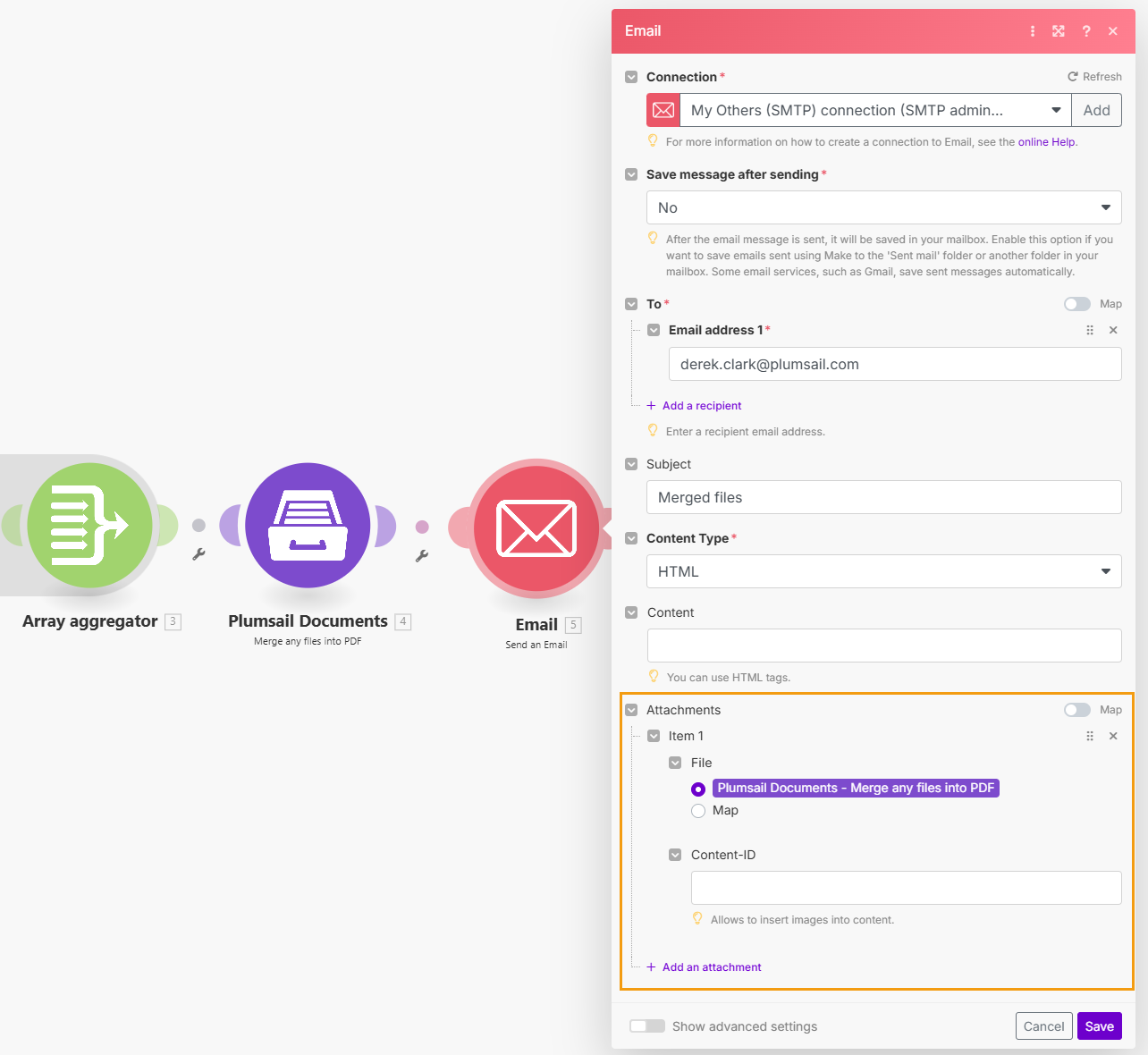Screen dimensions: 1148x1055
Task: Click wrench between aggregator and Plumsail
Action: pos(198,554)
